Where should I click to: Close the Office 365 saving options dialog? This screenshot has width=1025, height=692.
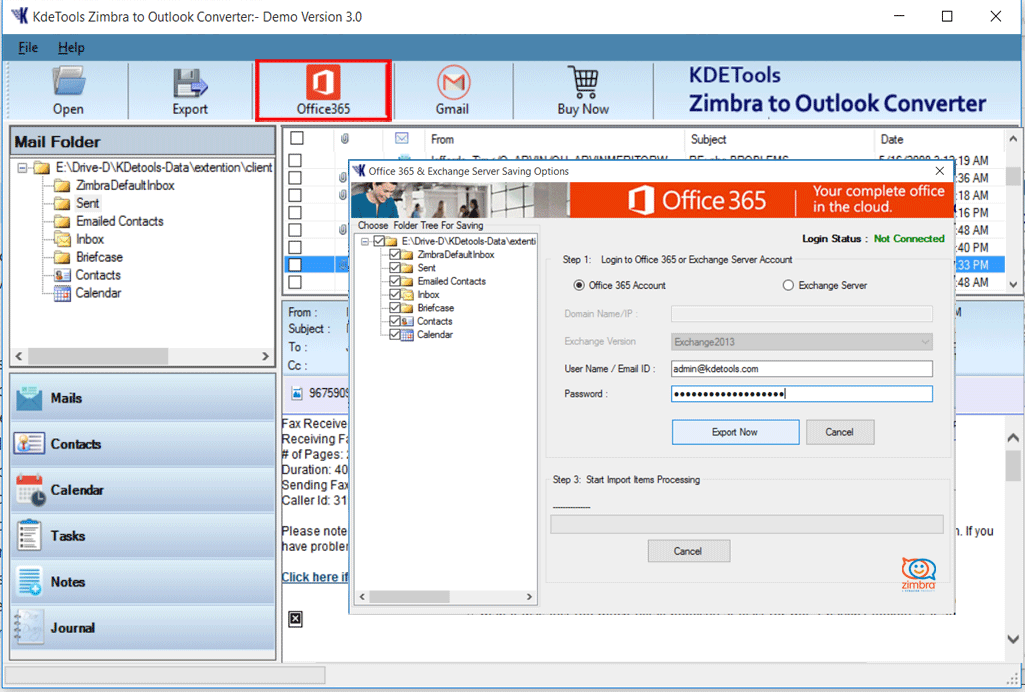[939, 171]
